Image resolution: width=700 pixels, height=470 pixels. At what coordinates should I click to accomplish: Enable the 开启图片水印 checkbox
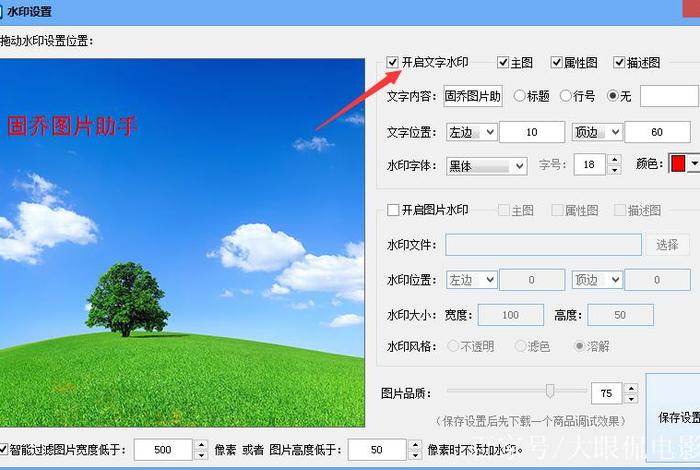pyautogui.click(x=393, y=210)
